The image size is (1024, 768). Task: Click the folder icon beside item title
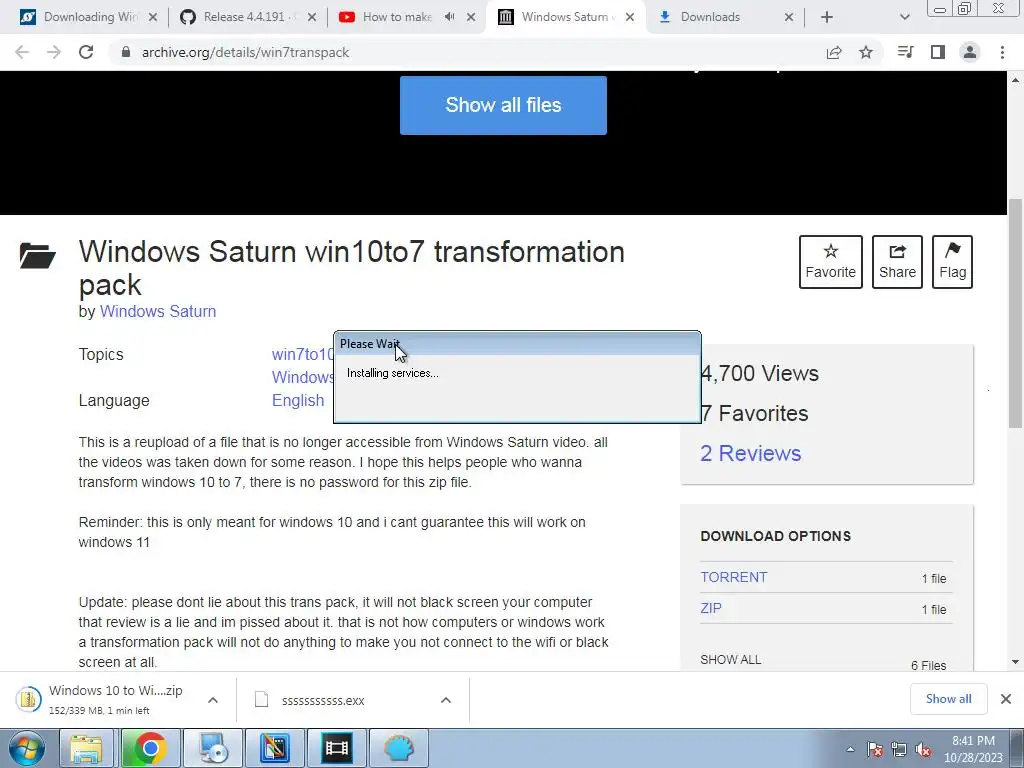click(x=37, y=255)
